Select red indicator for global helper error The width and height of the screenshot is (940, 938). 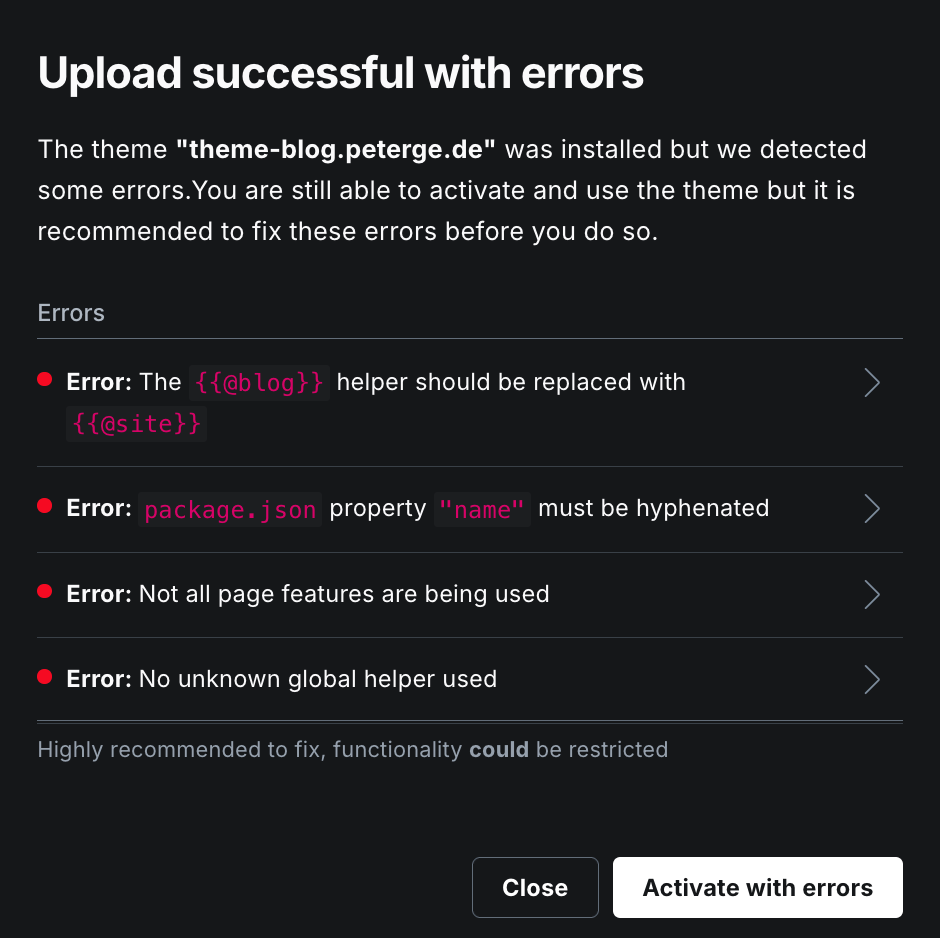(x=44, y=677)
